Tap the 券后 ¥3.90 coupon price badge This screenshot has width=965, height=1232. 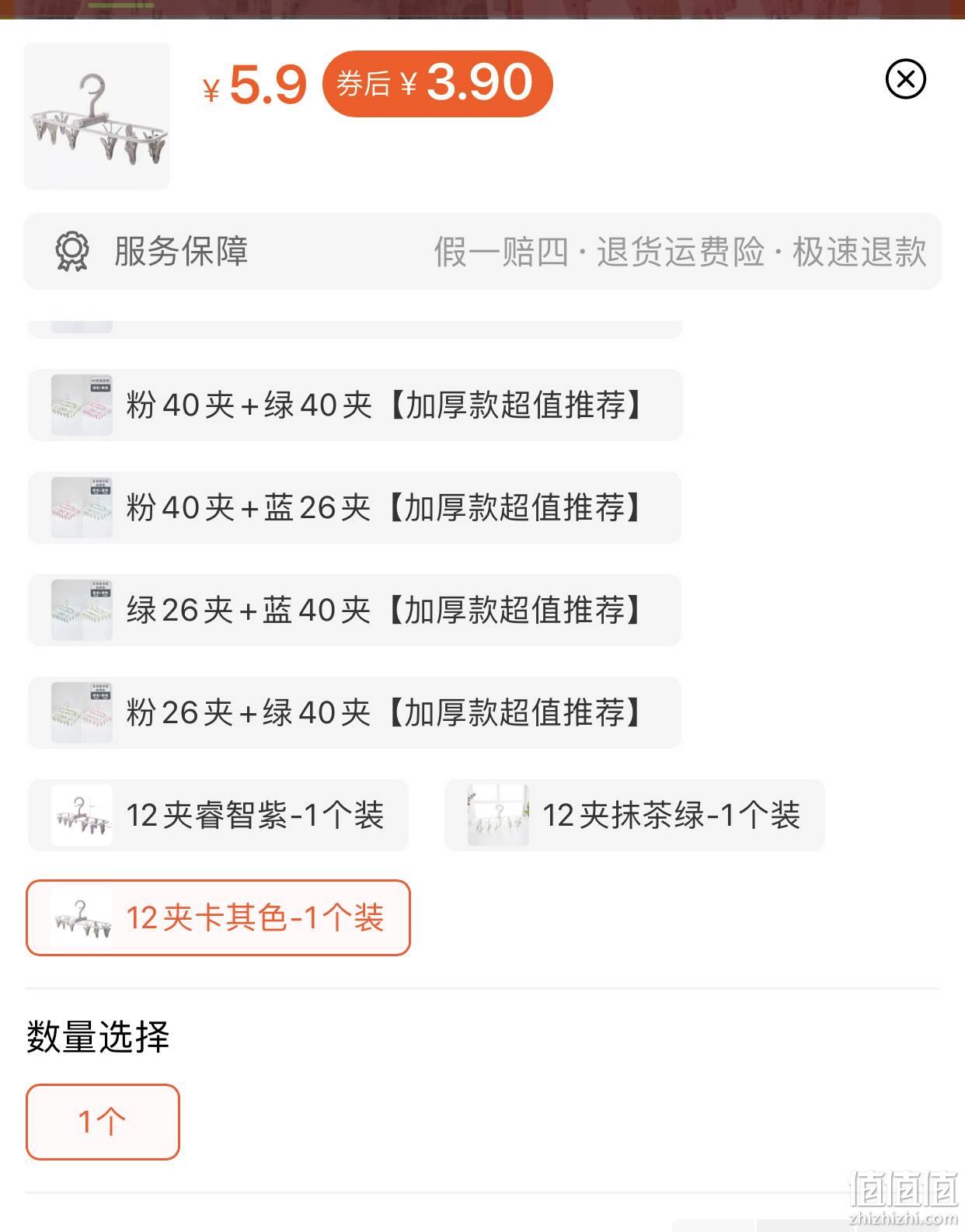point(437,84)
